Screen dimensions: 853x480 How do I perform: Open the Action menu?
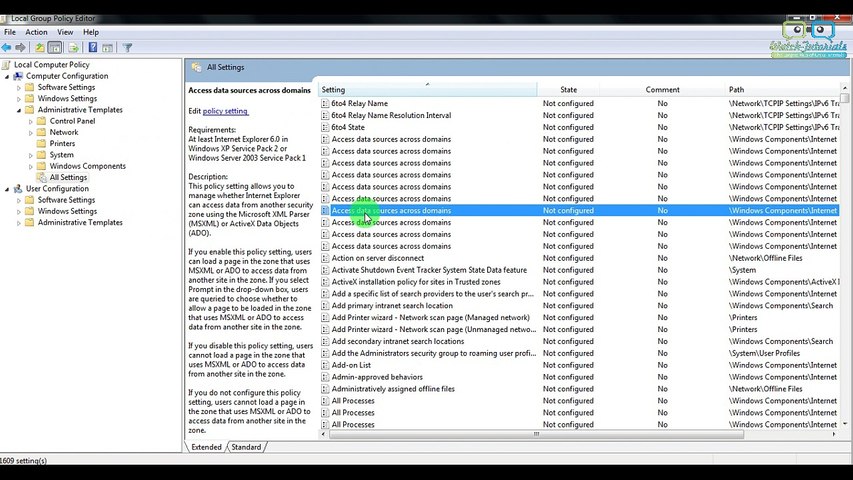(x=36, y=32)
